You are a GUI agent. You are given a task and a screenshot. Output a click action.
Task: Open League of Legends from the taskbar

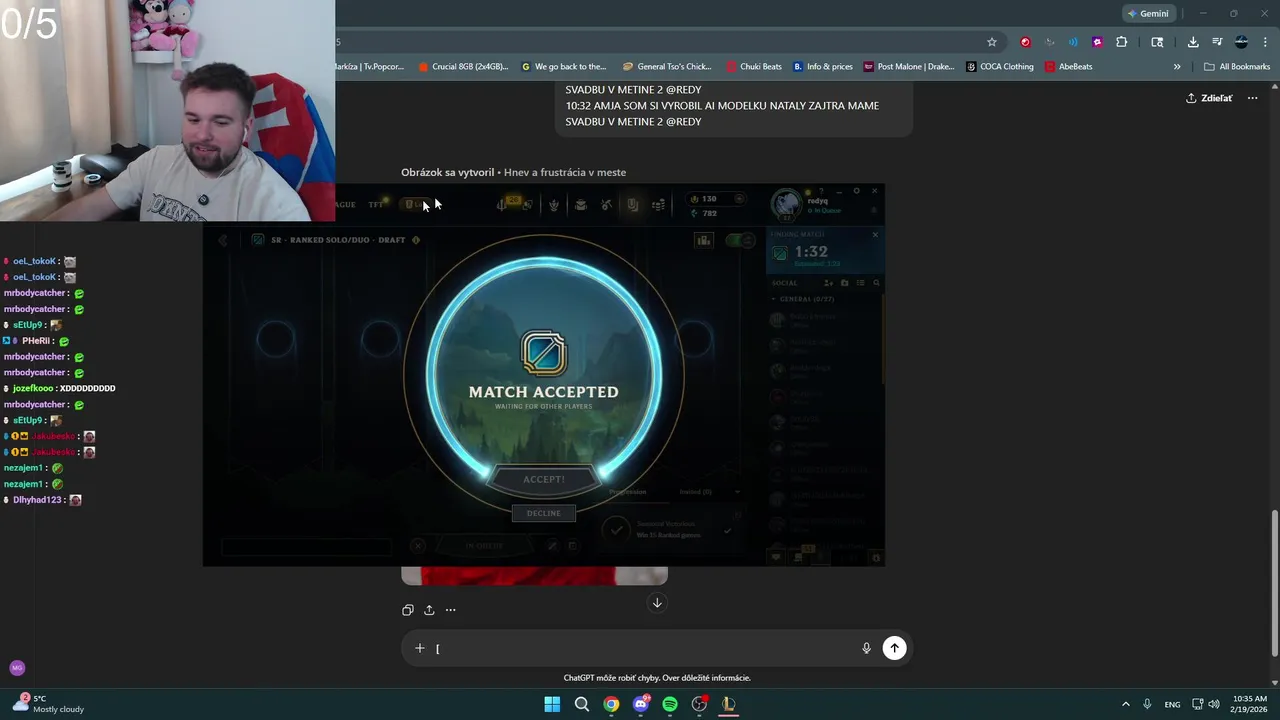(729, 704)
